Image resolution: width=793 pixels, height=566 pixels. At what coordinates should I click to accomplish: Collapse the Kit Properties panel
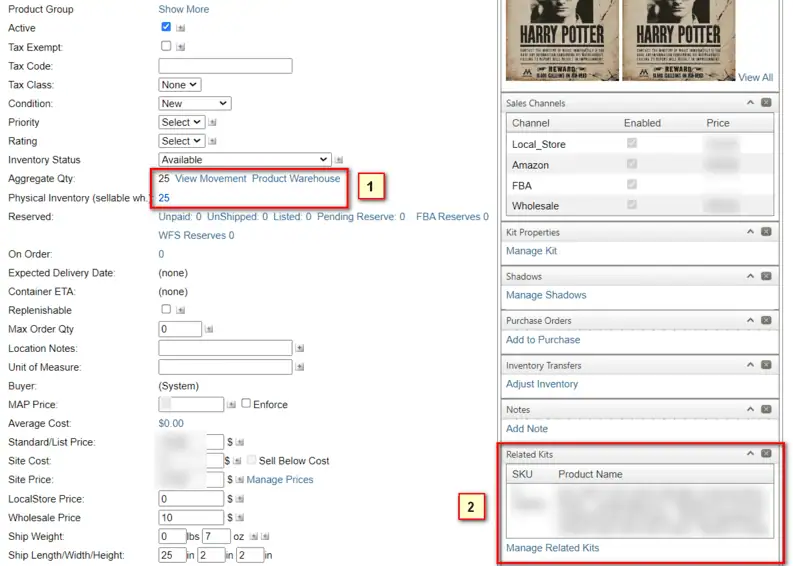click(x=751, y=232)
